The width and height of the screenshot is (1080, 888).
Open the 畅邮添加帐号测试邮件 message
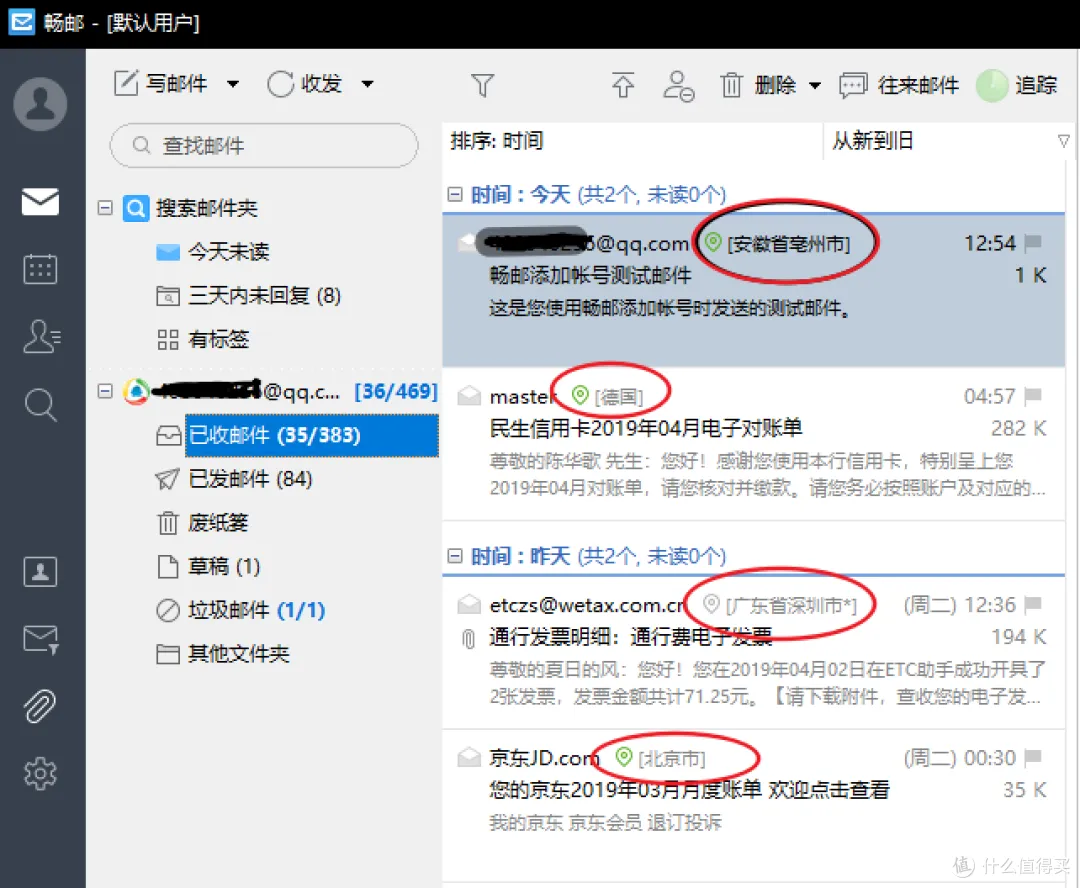tap(754, 290)
